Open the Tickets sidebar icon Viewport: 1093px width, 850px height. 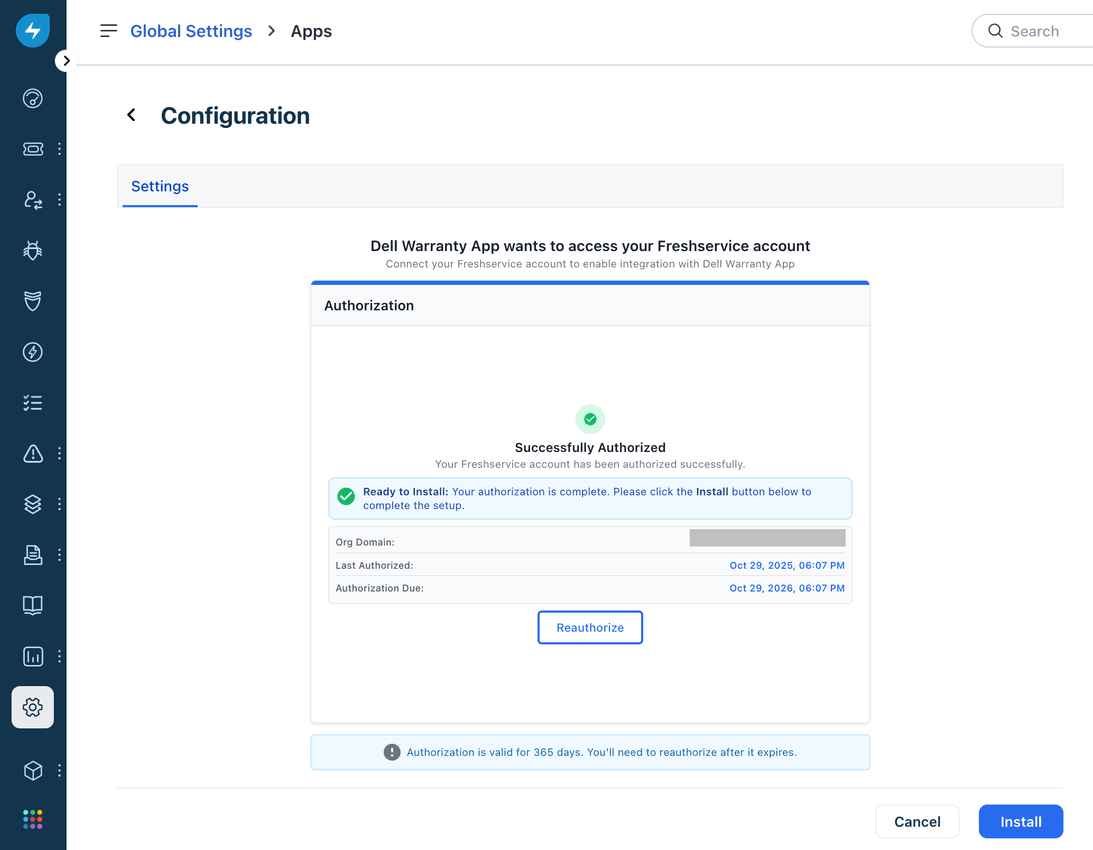32,148
